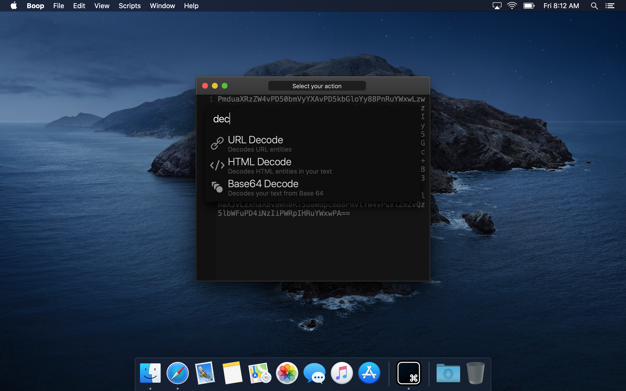The width and height of the screenshot is (626, 391).
Task: Launch Messages from the Dock
Action: (x=314, y=374)
